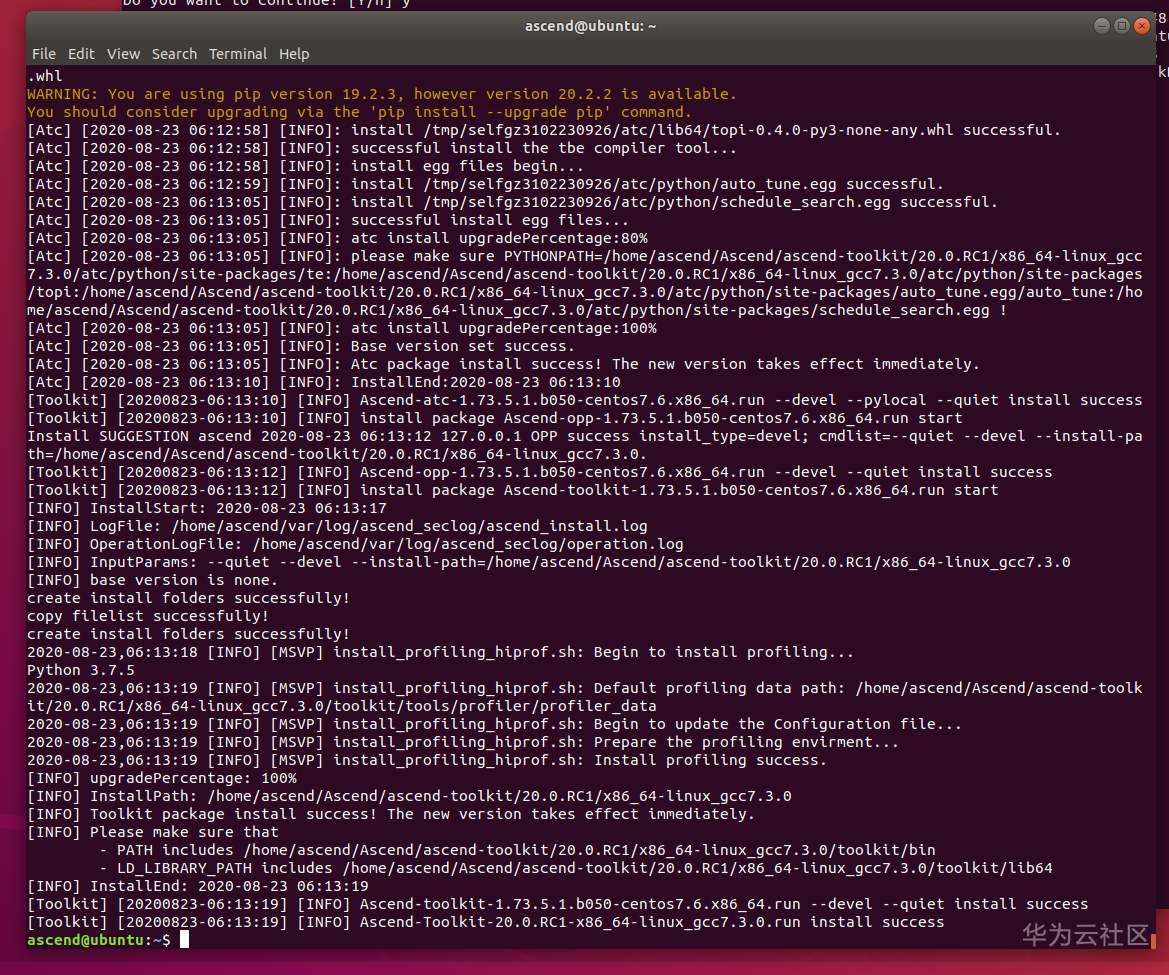Image resolution: width=1169 pixels, height=975 pixels.
Task: Click Ascend-toolkit-1.73.5.1 --devel install success line
Action: click(558, 903)
